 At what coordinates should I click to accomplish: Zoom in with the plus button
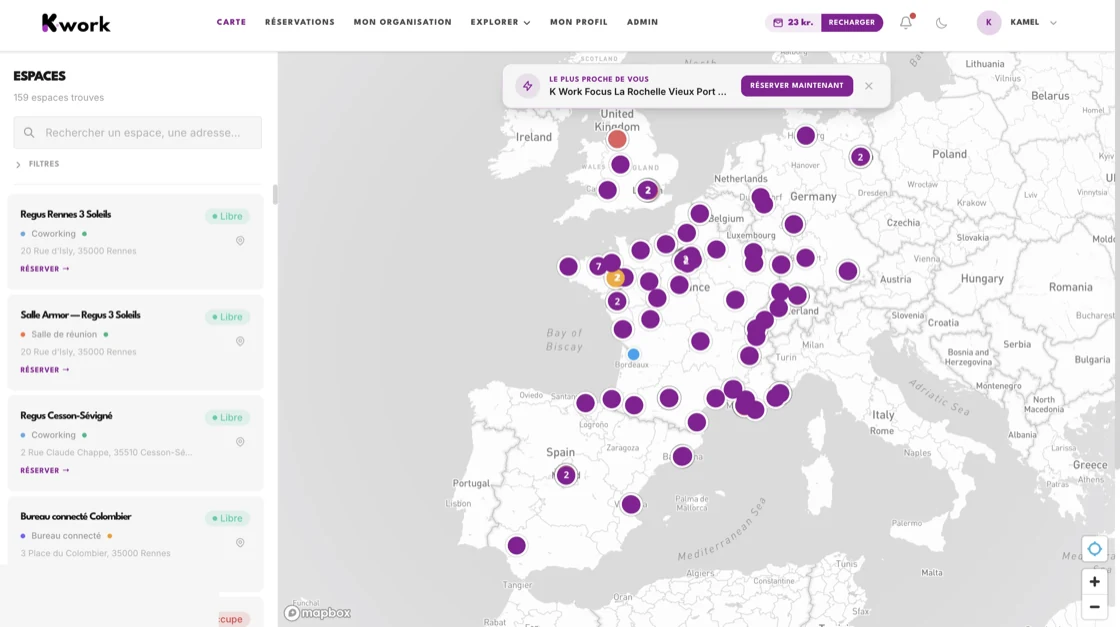point(1094,581)
